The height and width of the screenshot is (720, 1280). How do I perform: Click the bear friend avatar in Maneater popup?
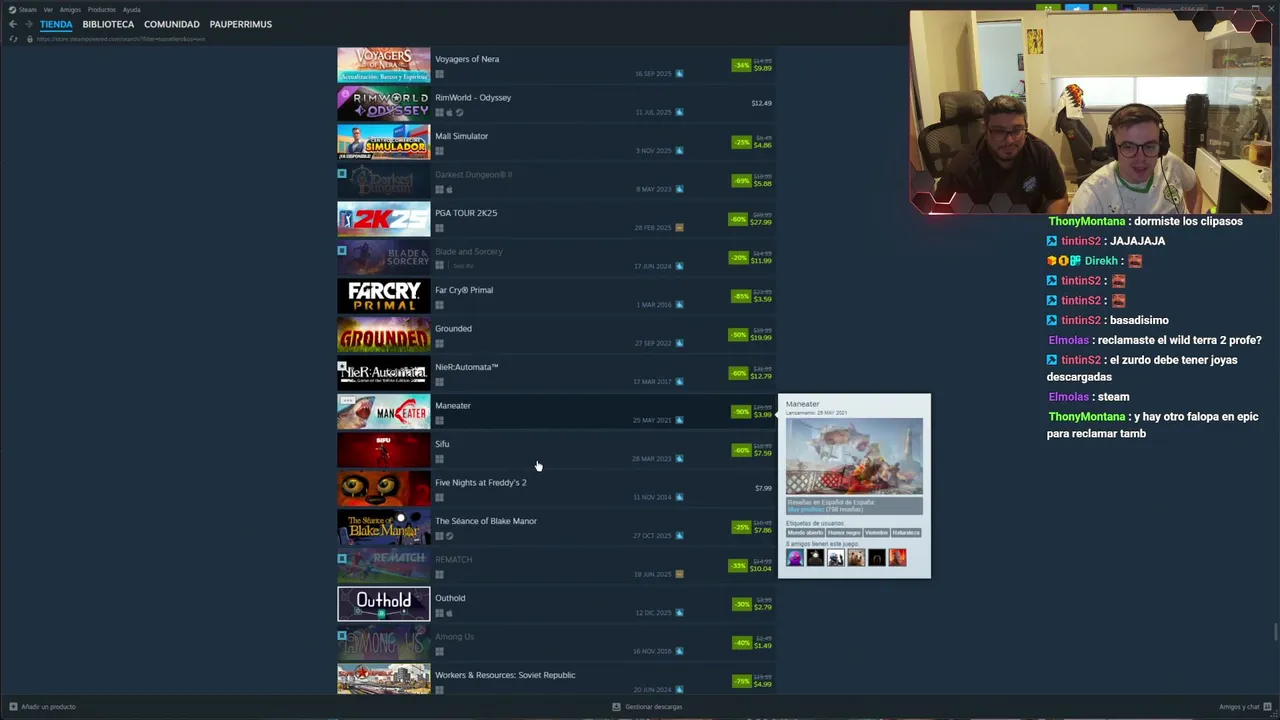pos(856,558)
